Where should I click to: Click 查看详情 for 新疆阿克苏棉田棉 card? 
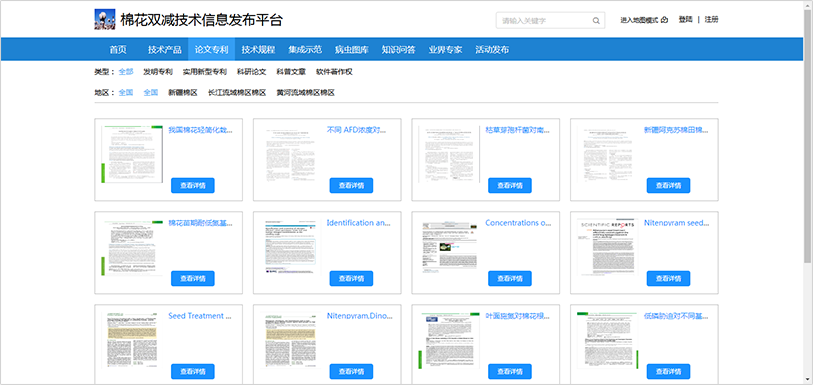tap(668, 186)
